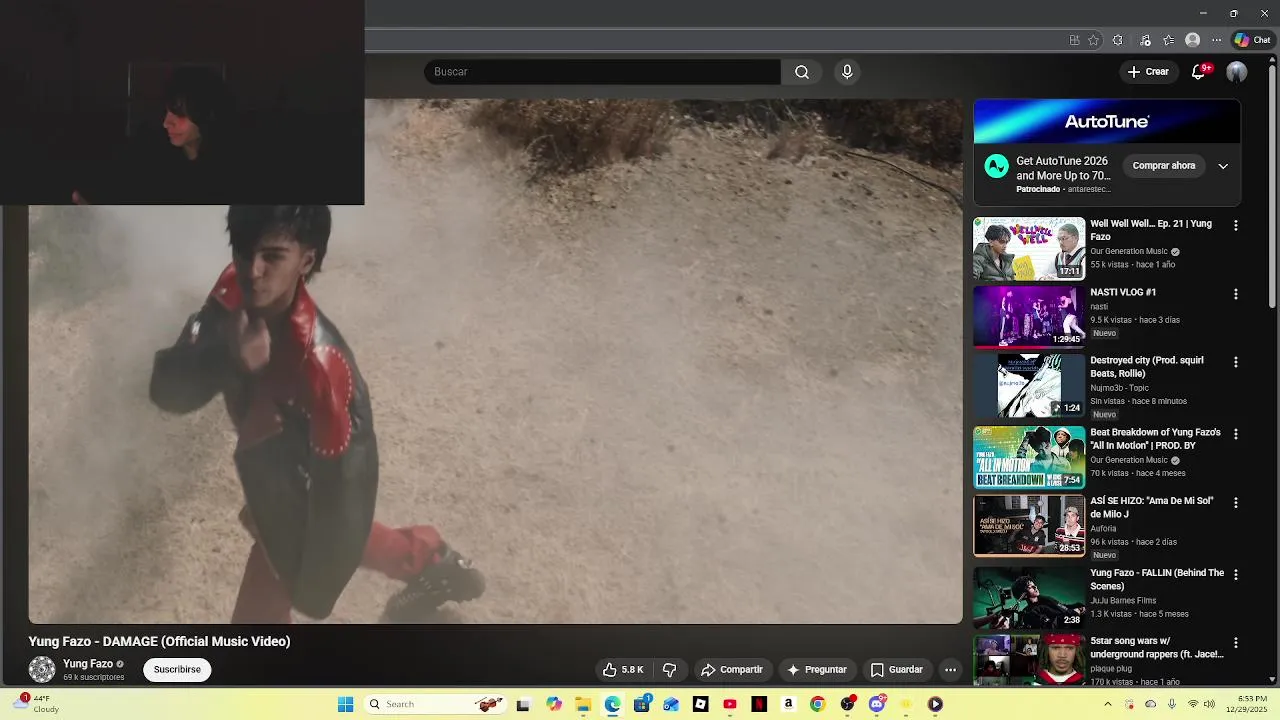This screenshot has width=1280, height=720.
Task: Click the Compartir share button
Action: click(x=732, y=670)
